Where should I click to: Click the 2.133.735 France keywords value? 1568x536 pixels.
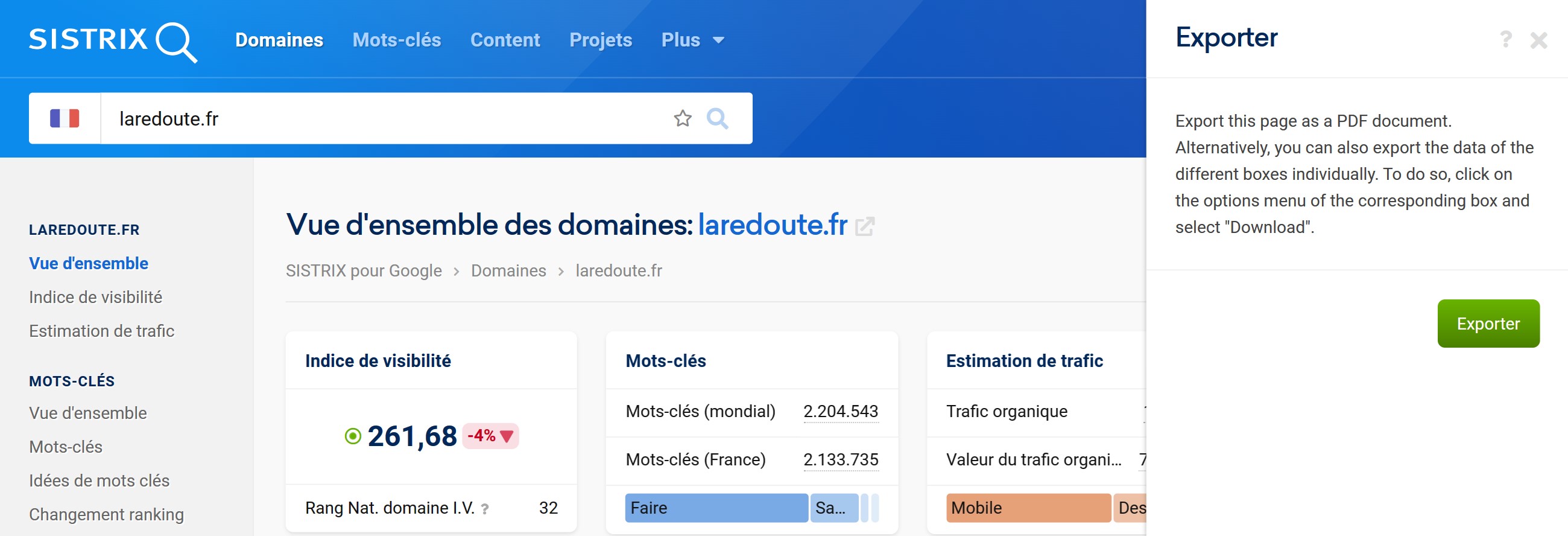click(841, 460)
